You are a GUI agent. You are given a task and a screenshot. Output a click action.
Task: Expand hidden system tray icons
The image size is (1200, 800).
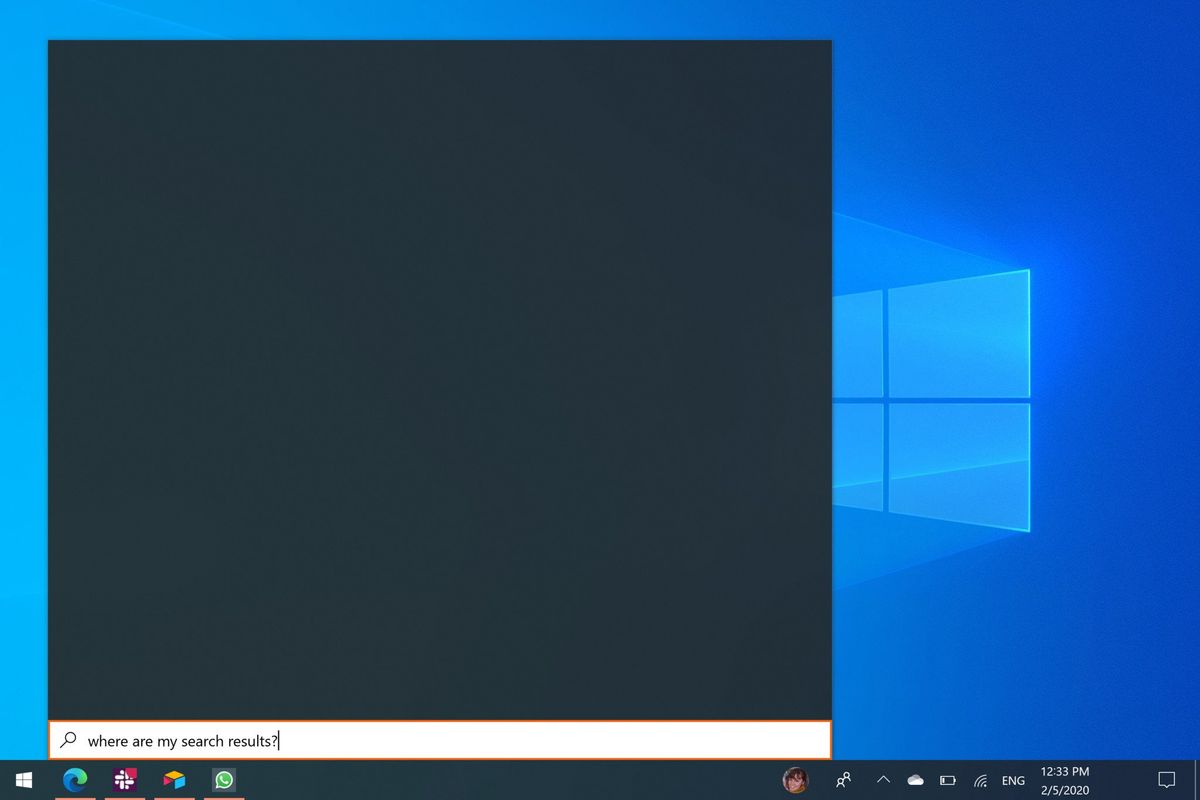[x=884, y=780]
